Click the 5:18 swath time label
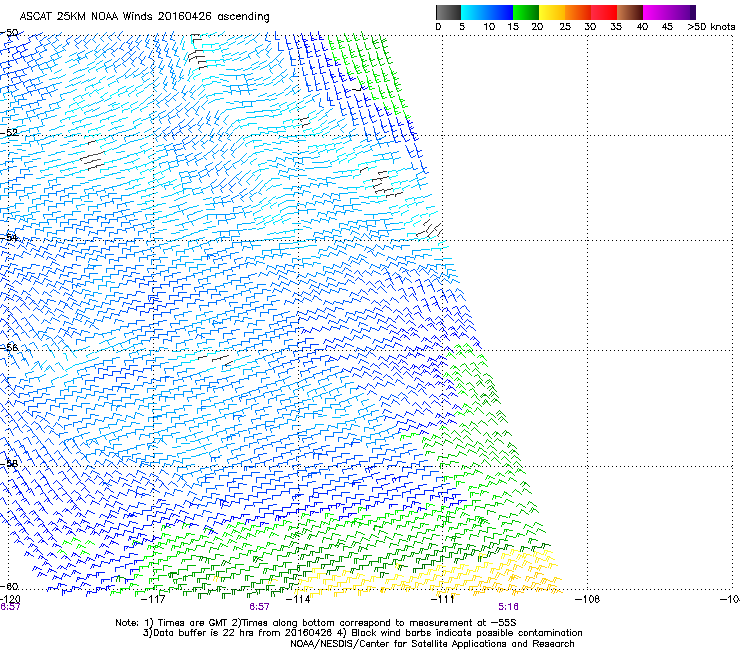The width and height of the screenshot is (740, 650). click(x=508, y=607)
